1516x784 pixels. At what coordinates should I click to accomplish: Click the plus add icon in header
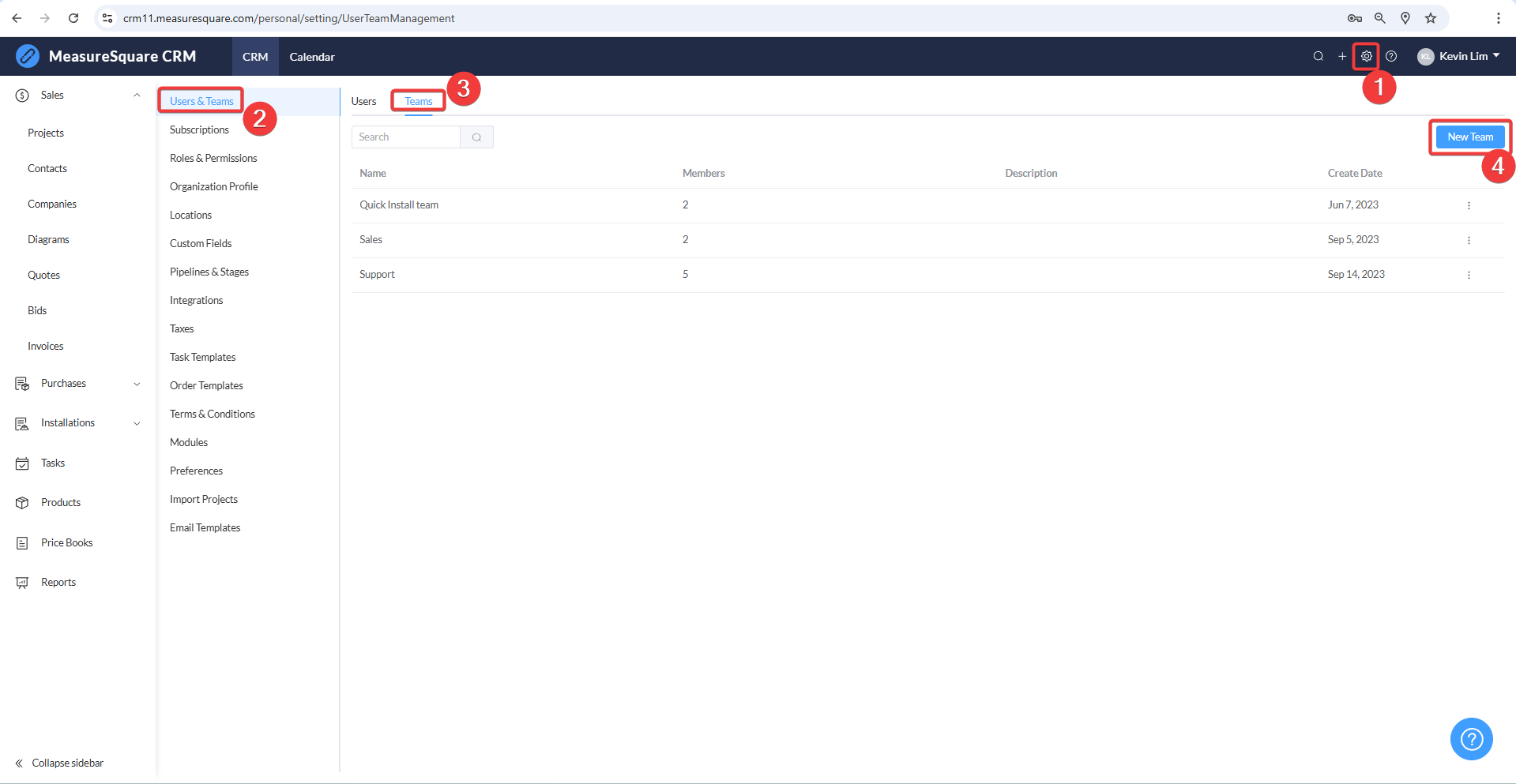[1342, 56]
